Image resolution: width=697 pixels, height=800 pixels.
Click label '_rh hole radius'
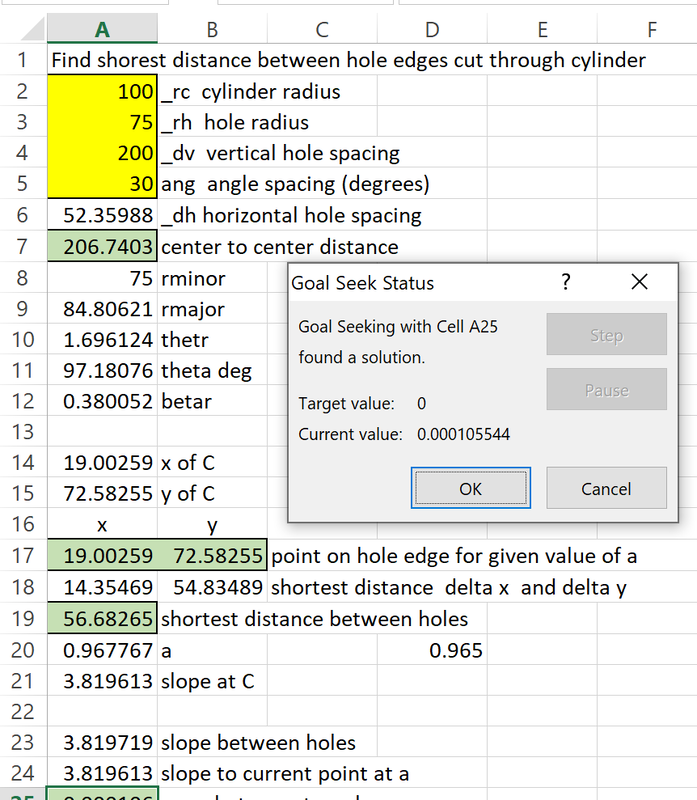pyautogui.click(x=235, y=122)
